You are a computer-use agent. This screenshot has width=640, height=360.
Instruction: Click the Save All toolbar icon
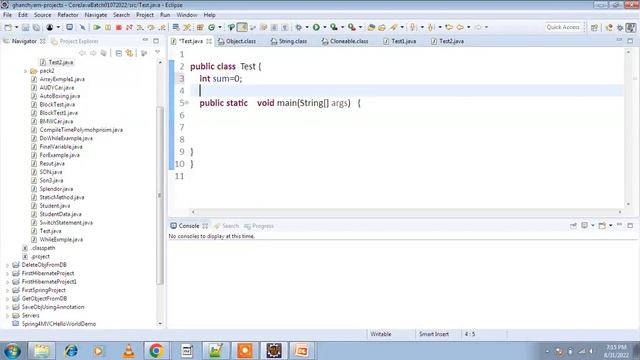point(36,27)
